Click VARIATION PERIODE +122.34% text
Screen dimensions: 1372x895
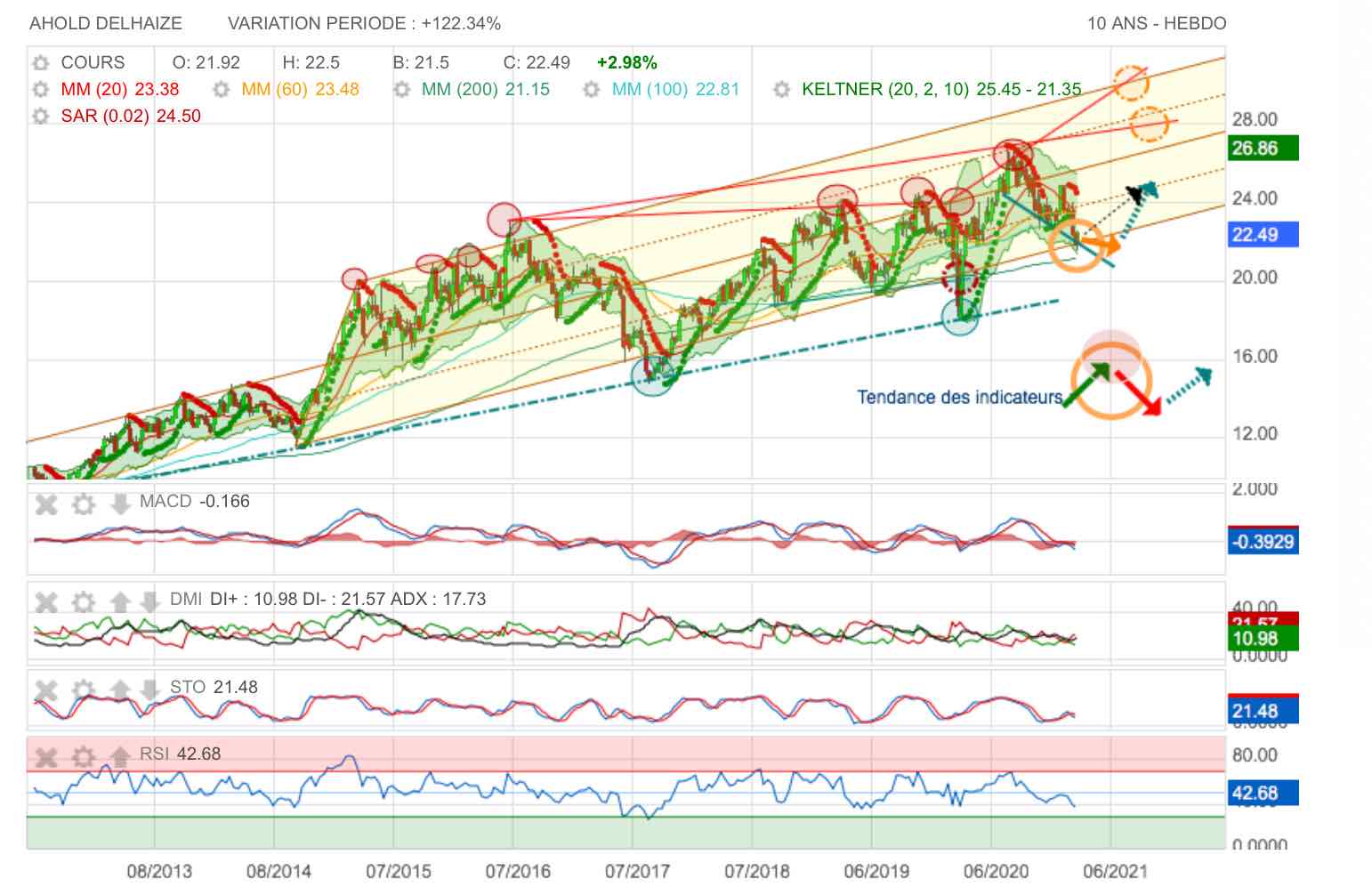click(364, 24)
